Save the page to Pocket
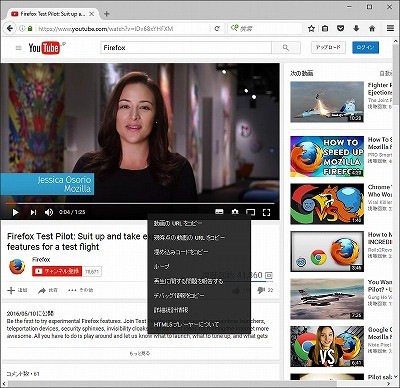This screenshot has width=400, height=388. (x=340, y=29)
